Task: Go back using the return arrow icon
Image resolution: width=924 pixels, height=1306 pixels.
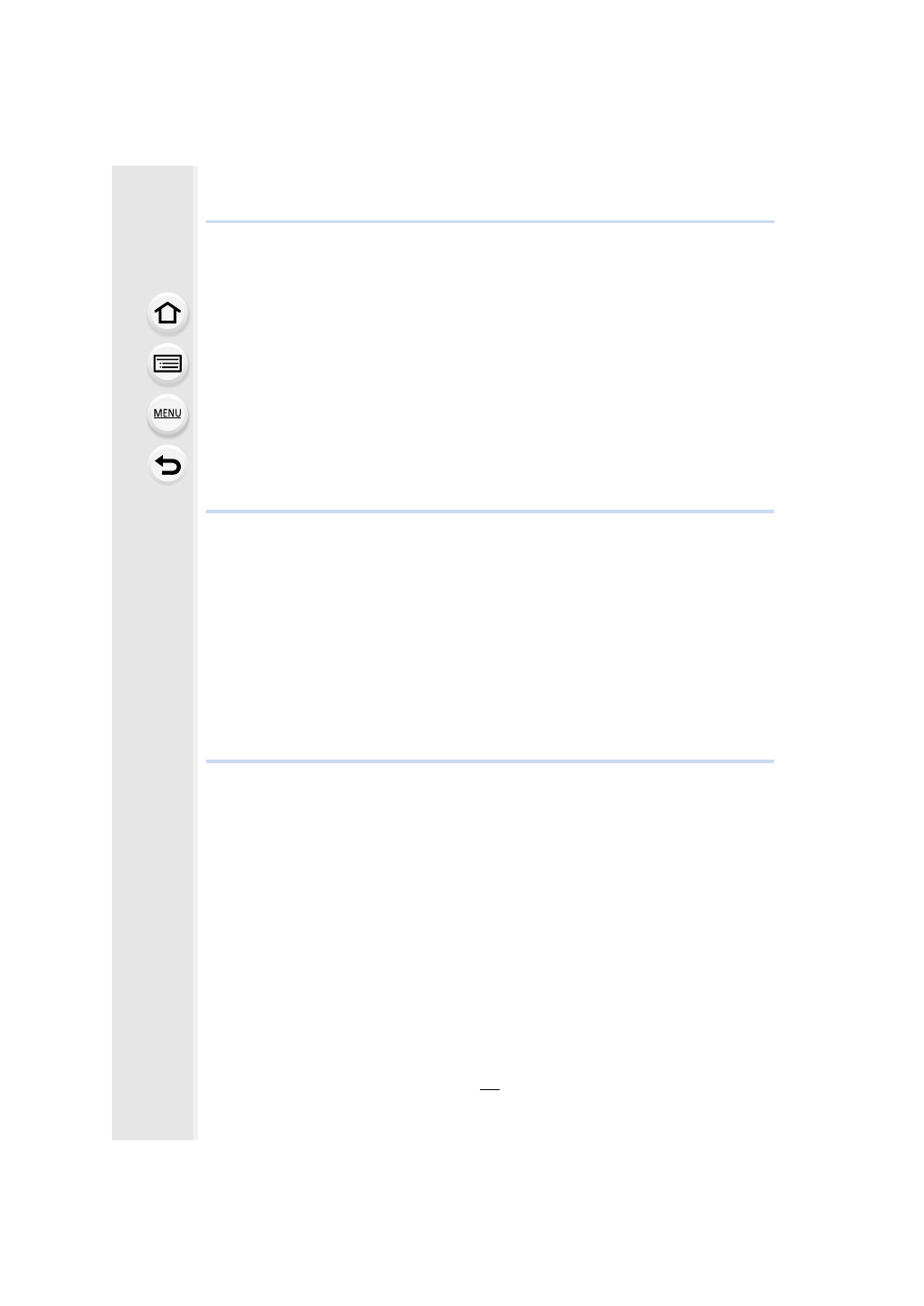Action: (x=167, y=465)
